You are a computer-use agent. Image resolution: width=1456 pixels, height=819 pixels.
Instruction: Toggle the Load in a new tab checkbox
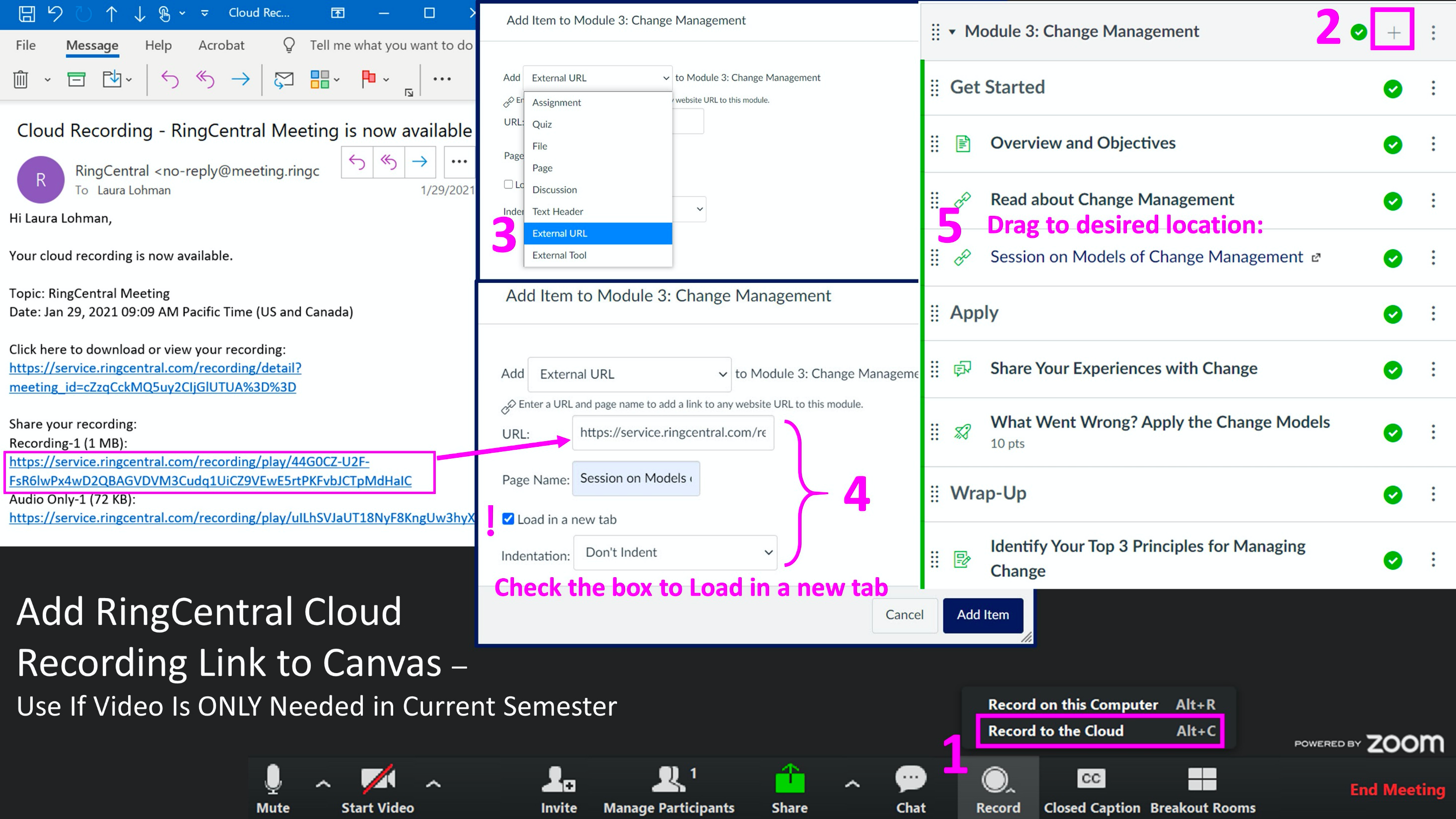point(508,519)
